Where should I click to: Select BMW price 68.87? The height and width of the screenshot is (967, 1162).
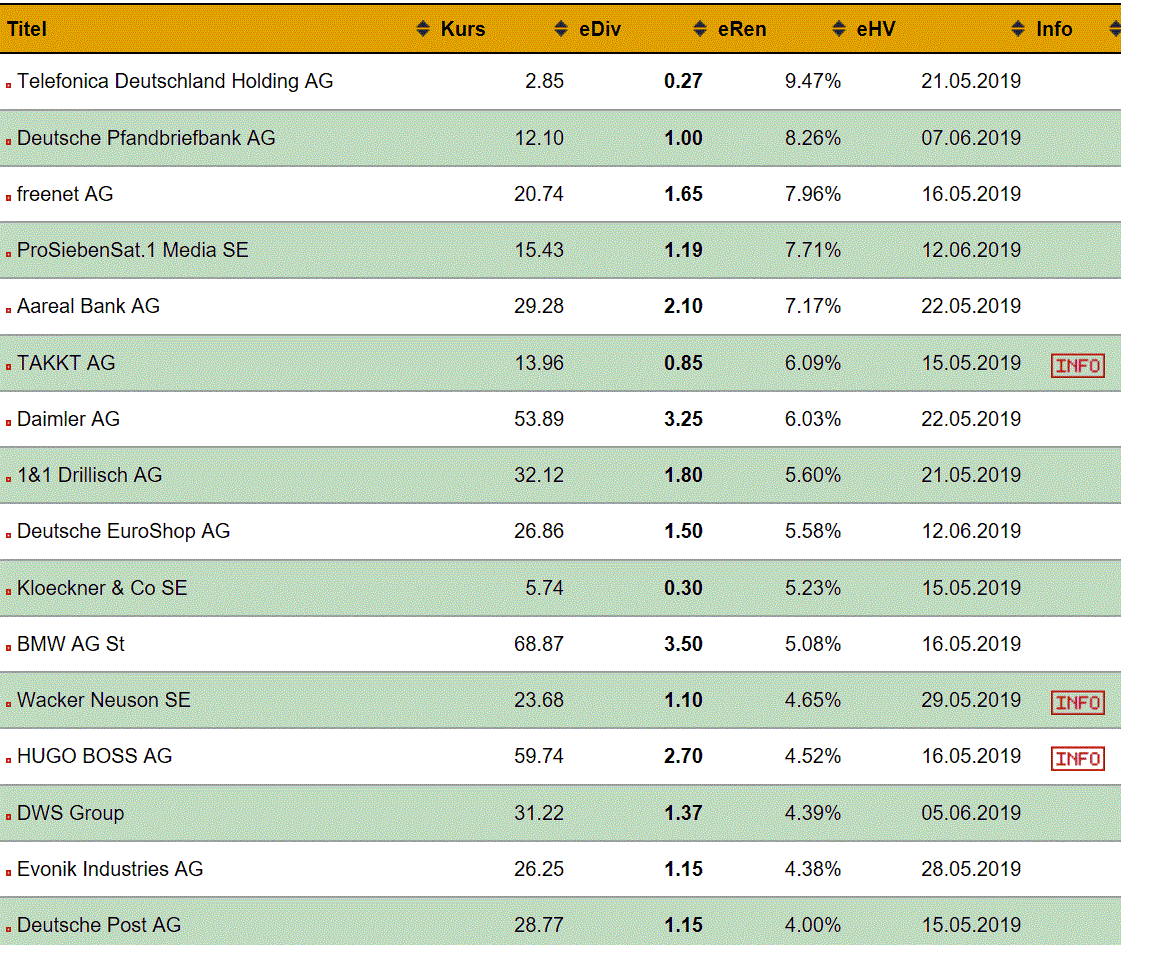[x=539, y=644]
